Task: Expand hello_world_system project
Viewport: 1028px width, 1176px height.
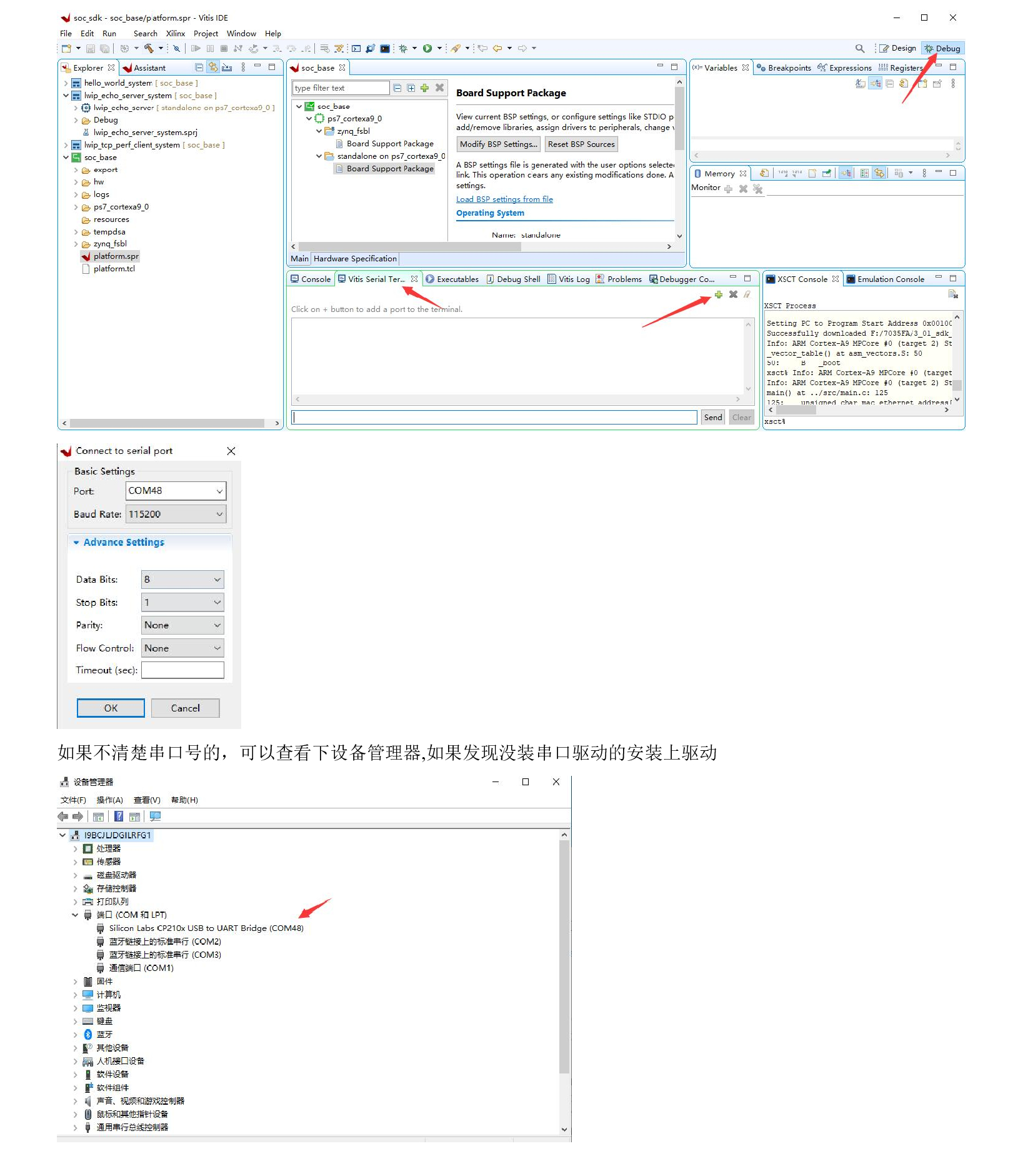Action: click(66, 83)
